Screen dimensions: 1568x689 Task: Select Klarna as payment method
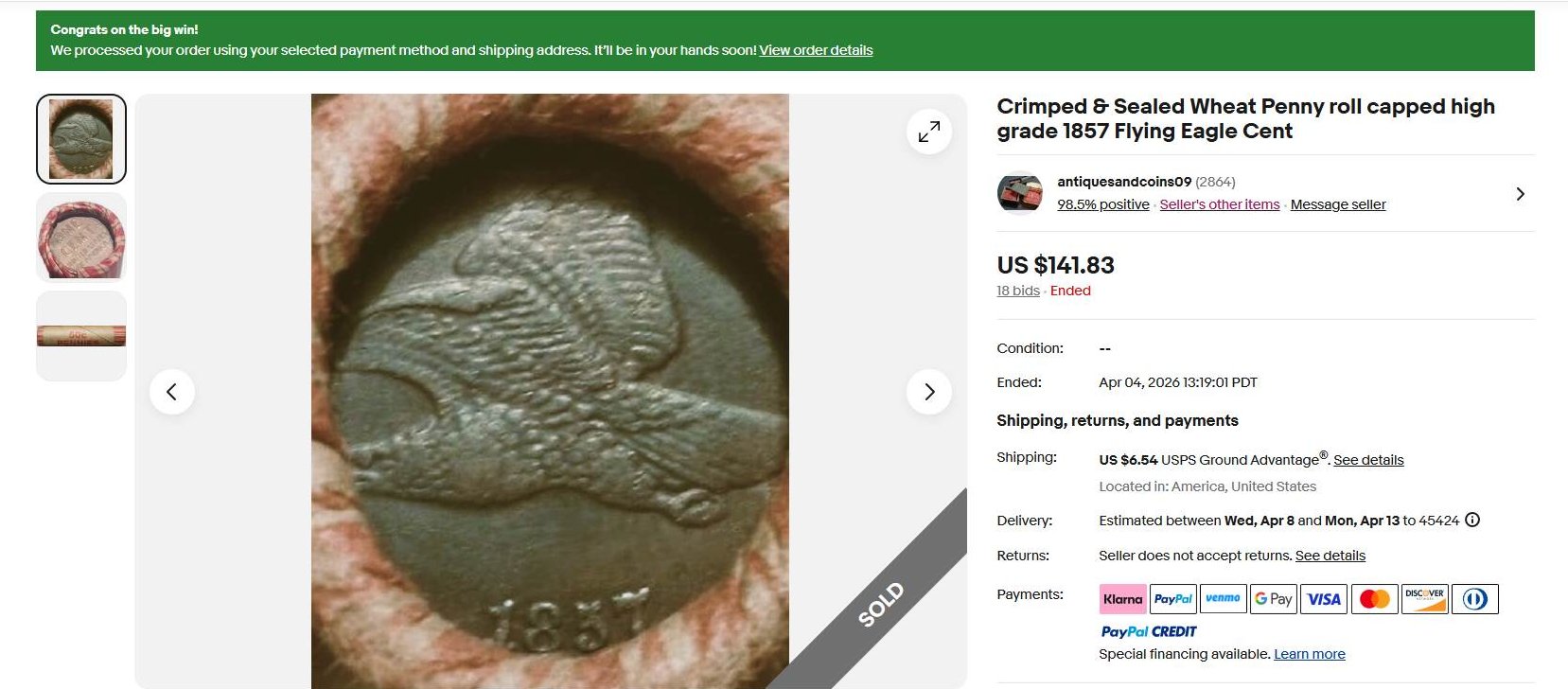pyautogui.click(x=1122, y=598)
